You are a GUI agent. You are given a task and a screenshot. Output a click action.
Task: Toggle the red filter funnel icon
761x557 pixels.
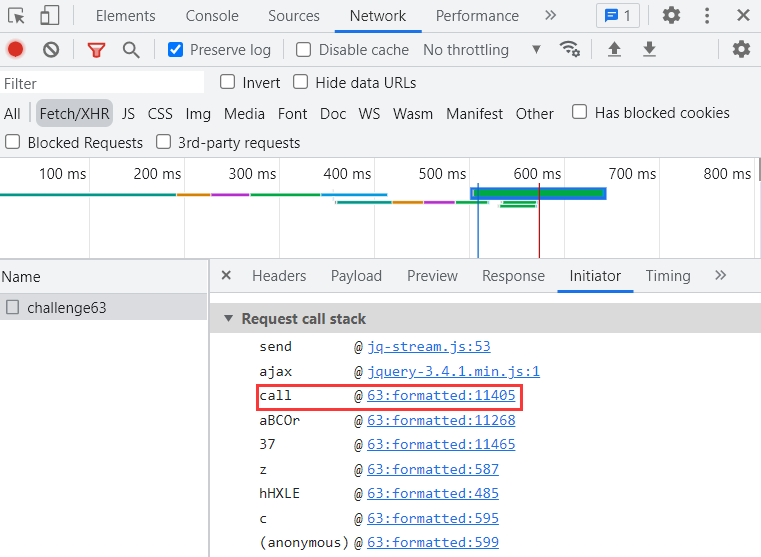pos(96,50)
